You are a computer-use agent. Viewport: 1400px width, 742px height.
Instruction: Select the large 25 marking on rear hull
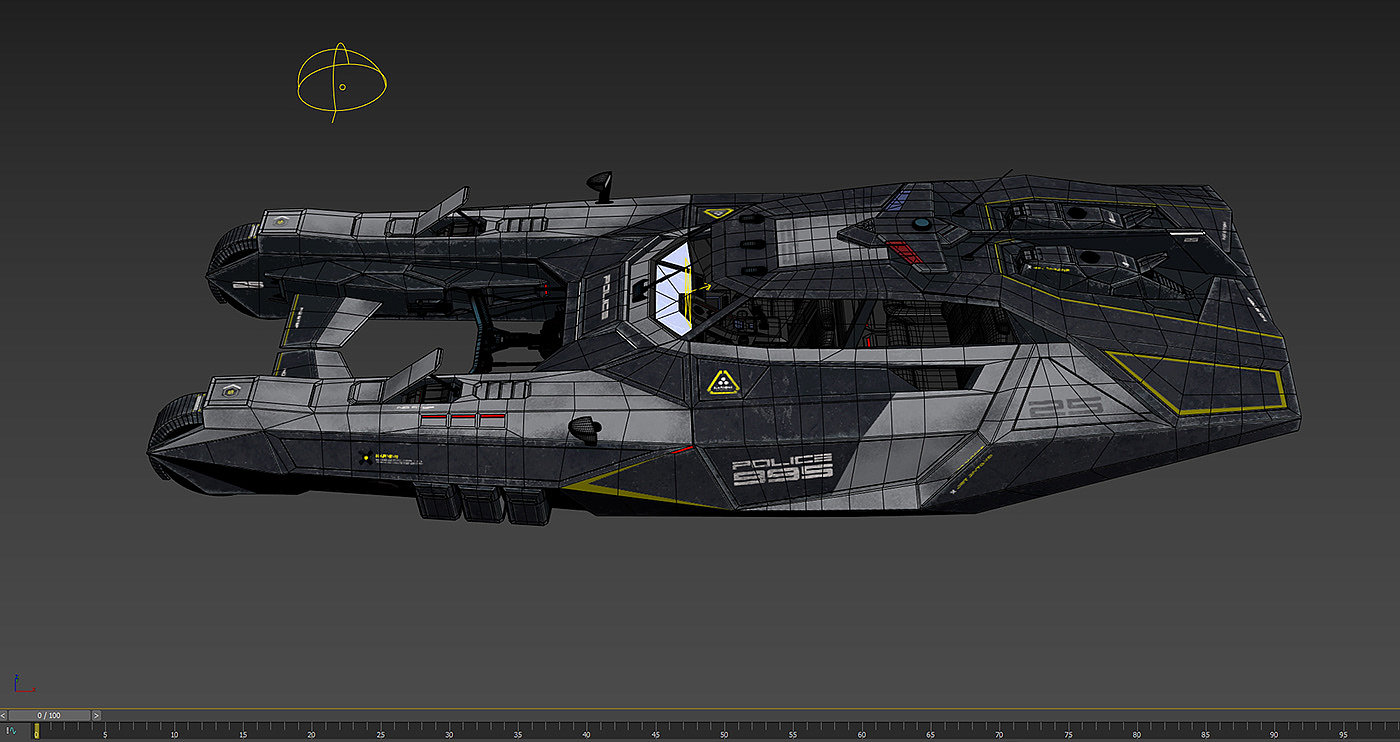point(1064,406)
